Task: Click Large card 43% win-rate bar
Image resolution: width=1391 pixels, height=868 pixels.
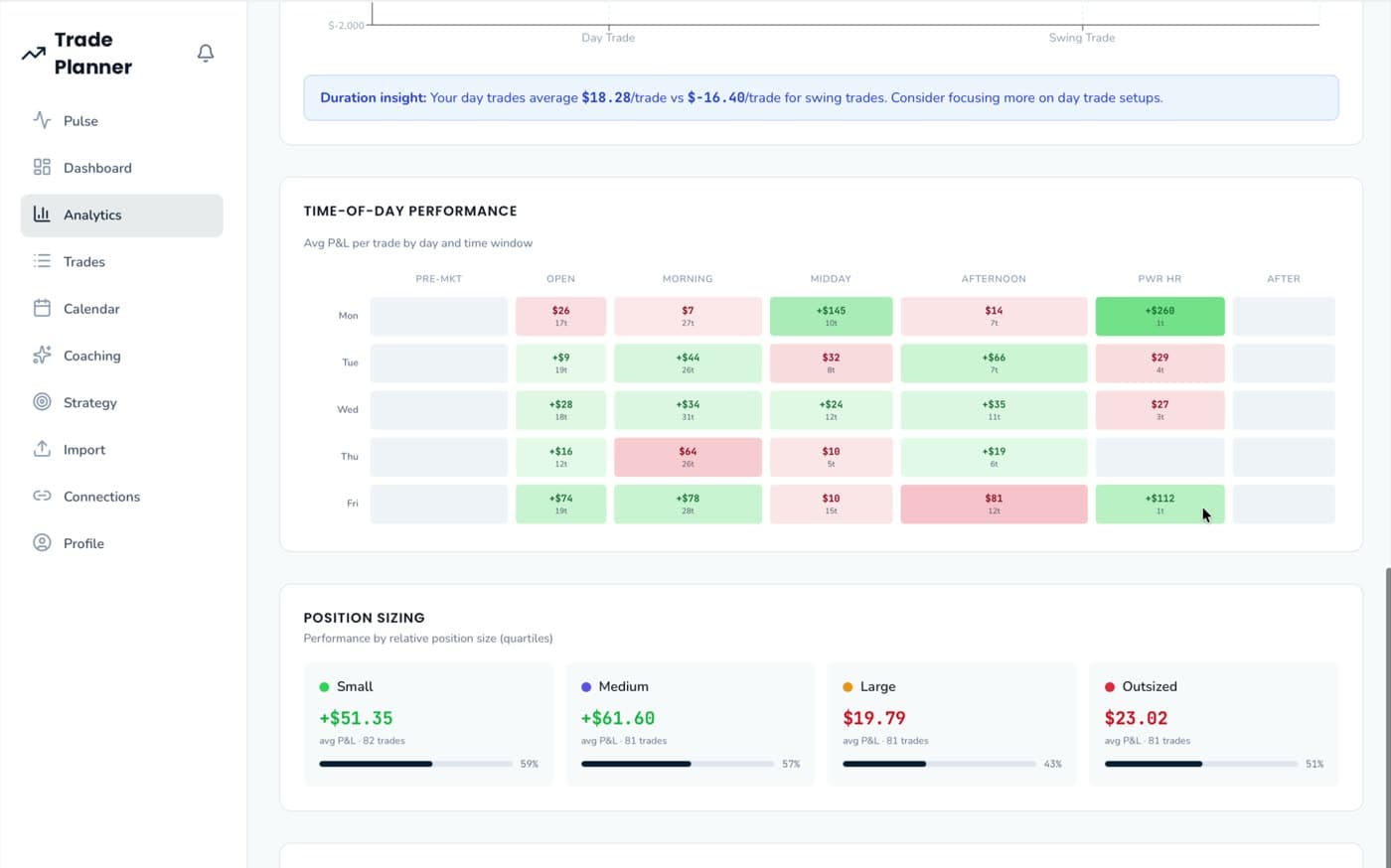Action: click(939, 764)
